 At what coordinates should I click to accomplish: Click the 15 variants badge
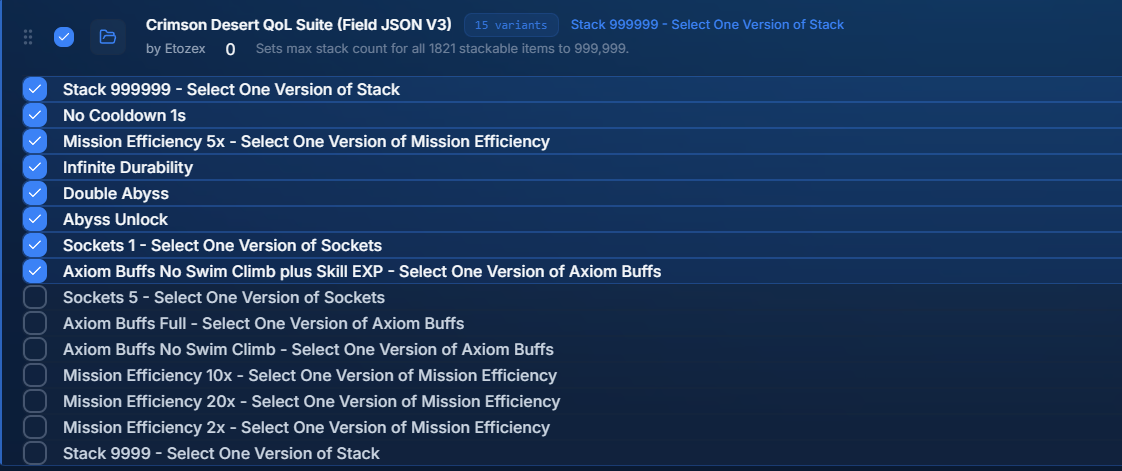click(x=511, y=25)
